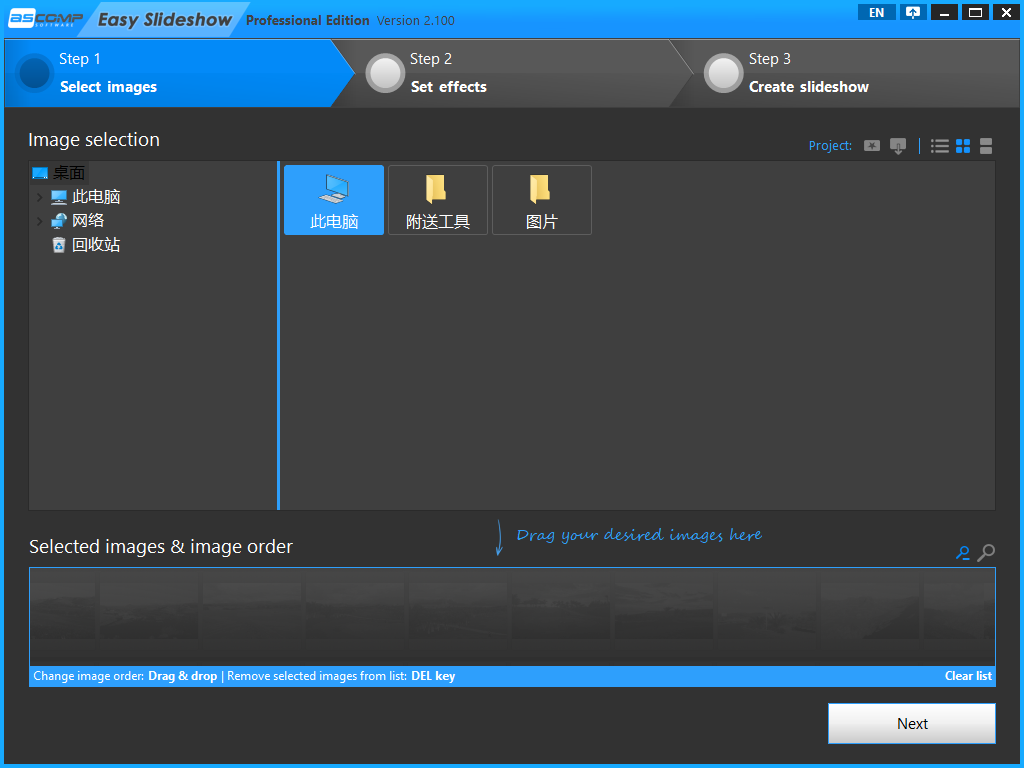This screenshot has height=768, width=1024.
Task: Save the current slideshow project
Action: 871,145
